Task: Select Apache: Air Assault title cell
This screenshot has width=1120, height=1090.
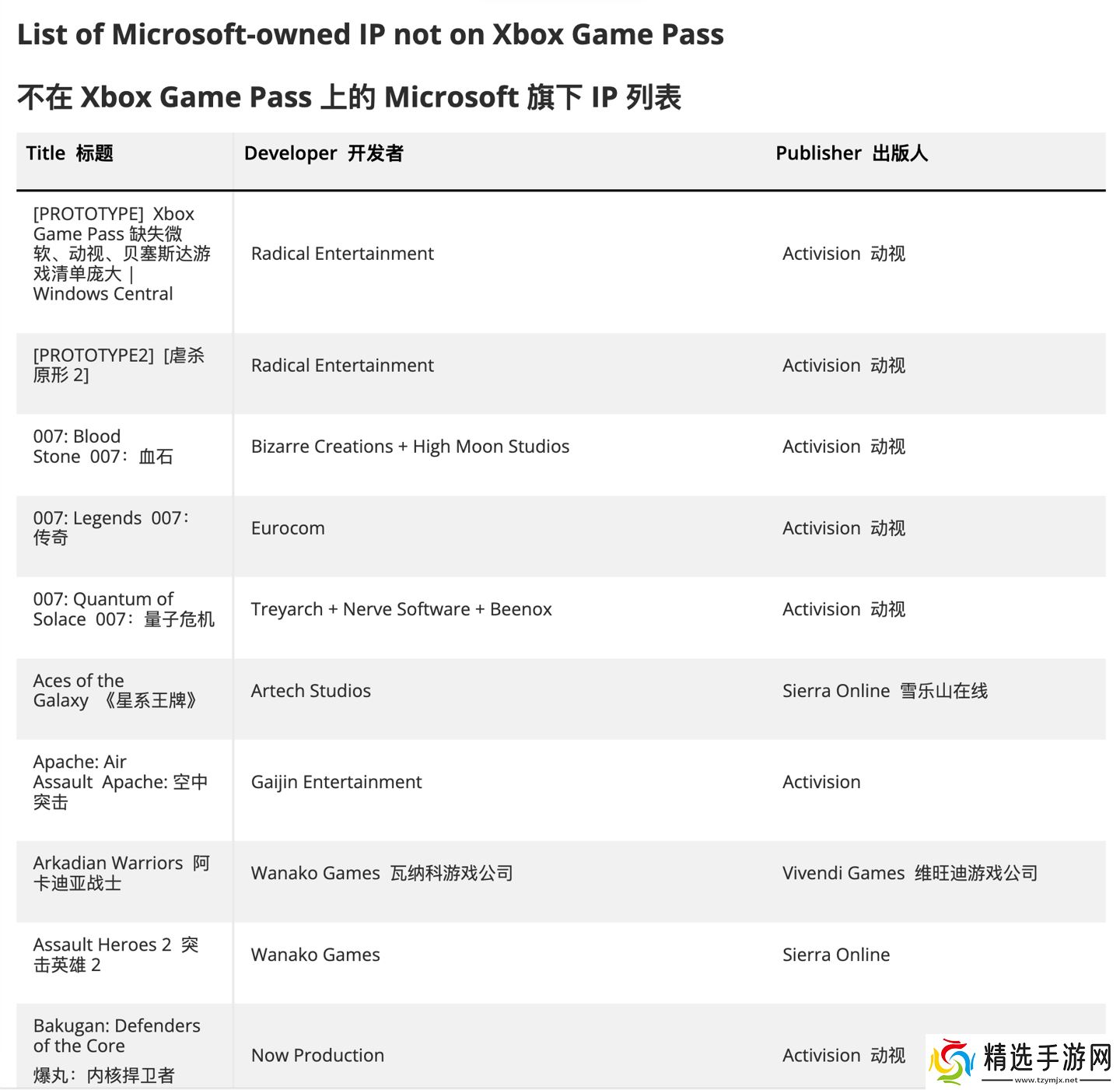Action: [x=120, y=782]
